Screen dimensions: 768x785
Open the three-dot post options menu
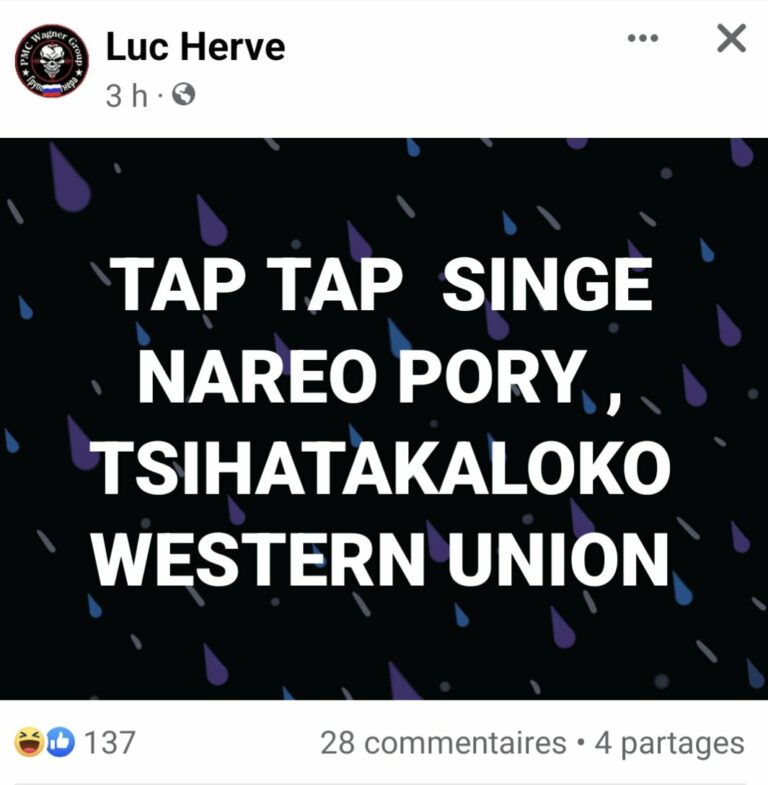(x=643, y=38)
